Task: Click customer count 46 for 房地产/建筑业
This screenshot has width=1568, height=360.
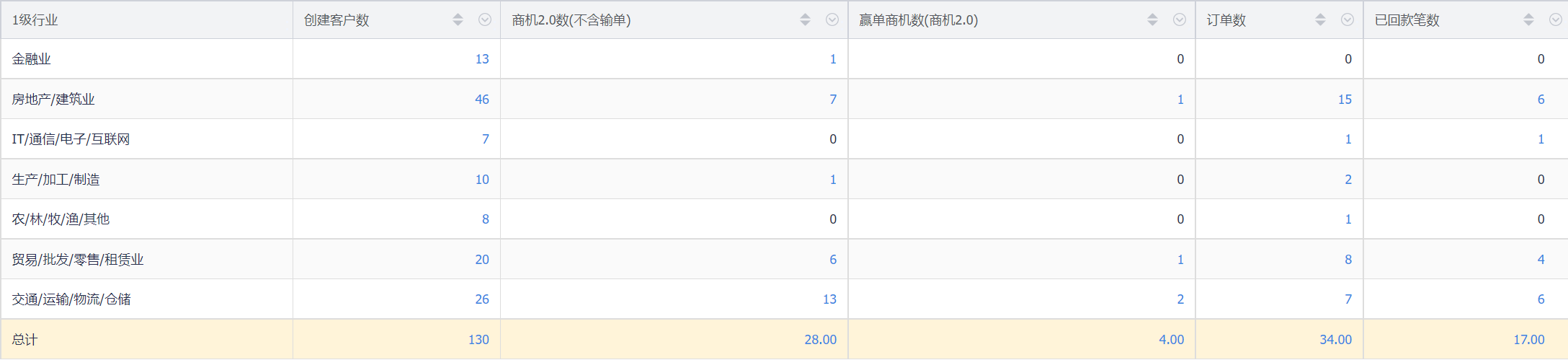Action: [x=481, y=100]
